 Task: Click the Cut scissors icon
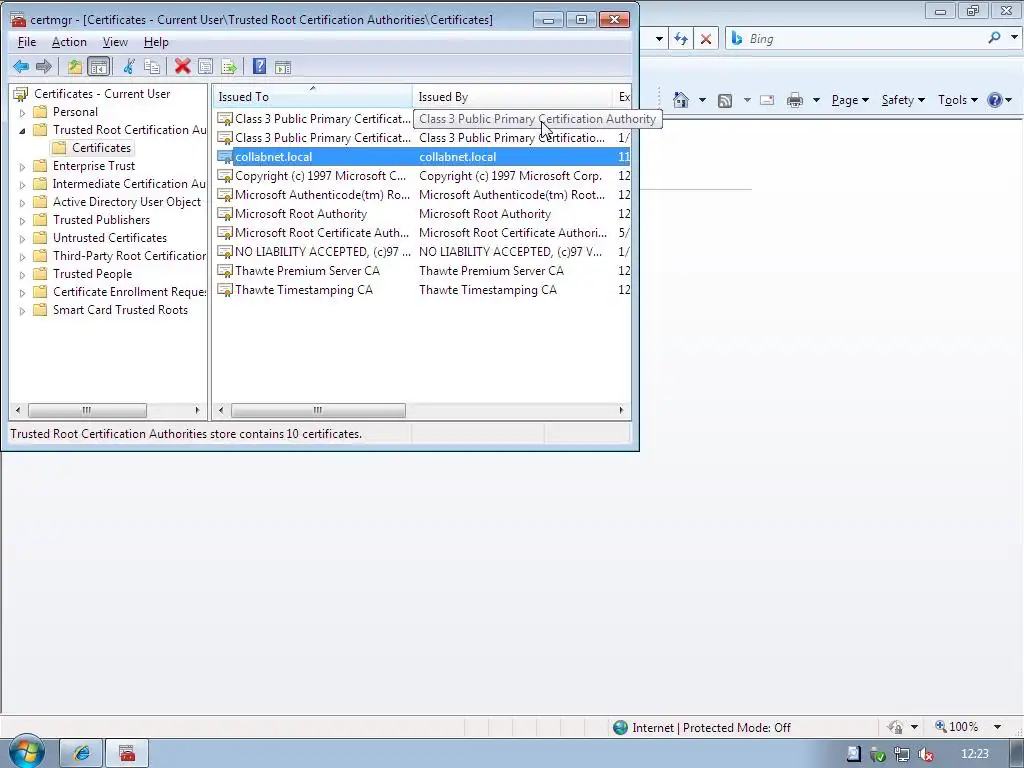click(129, 67)
